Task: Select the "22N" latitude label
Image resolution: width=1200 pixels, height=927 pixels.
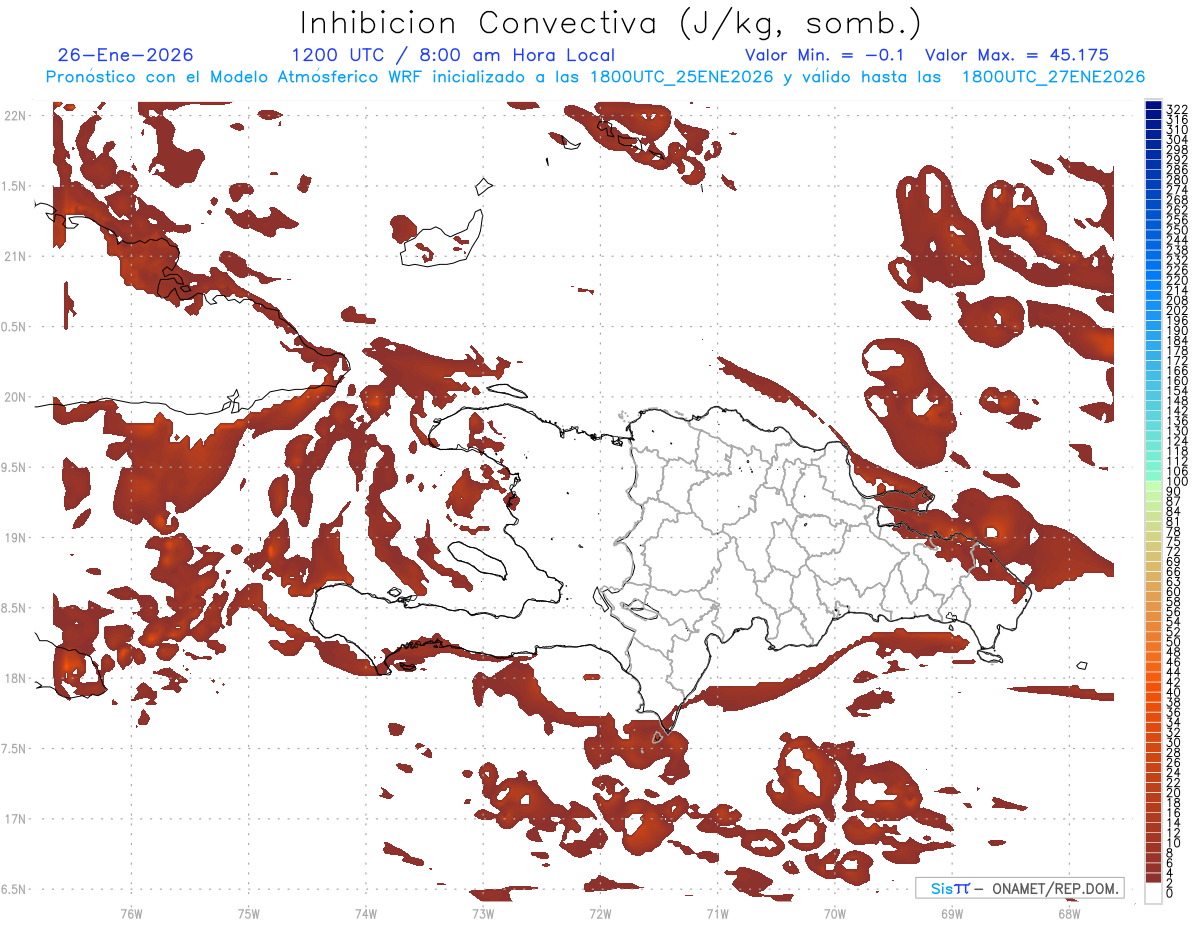Action: coord(14,116)
